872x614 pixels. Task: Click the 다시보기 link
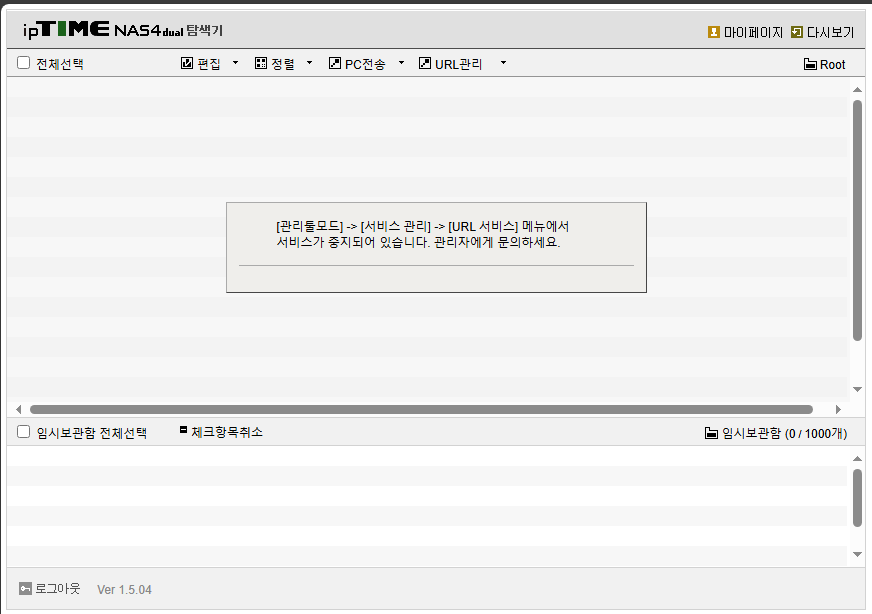[831, 33]
